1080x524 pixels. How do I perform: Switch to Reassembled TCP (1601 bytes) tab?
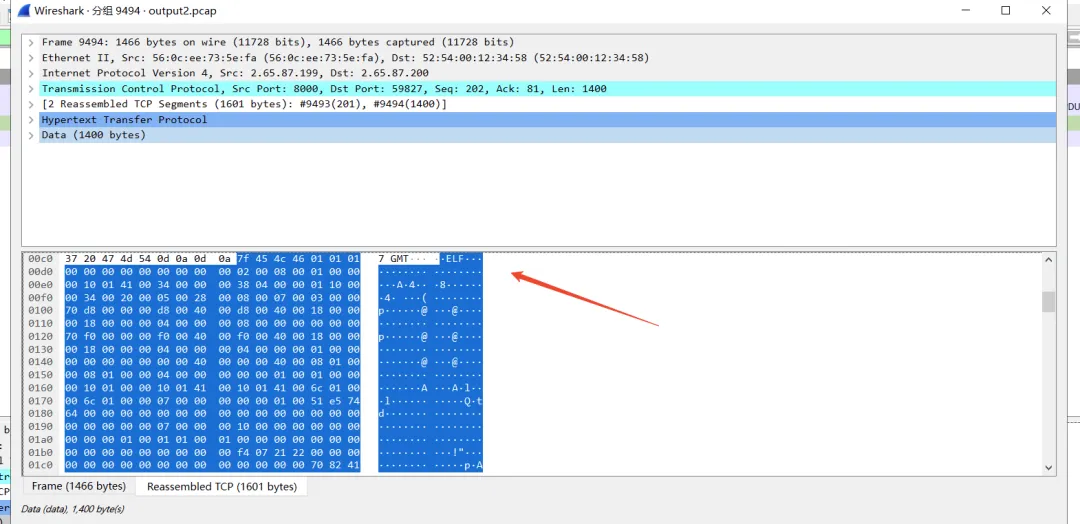click(x=222, y=487)
